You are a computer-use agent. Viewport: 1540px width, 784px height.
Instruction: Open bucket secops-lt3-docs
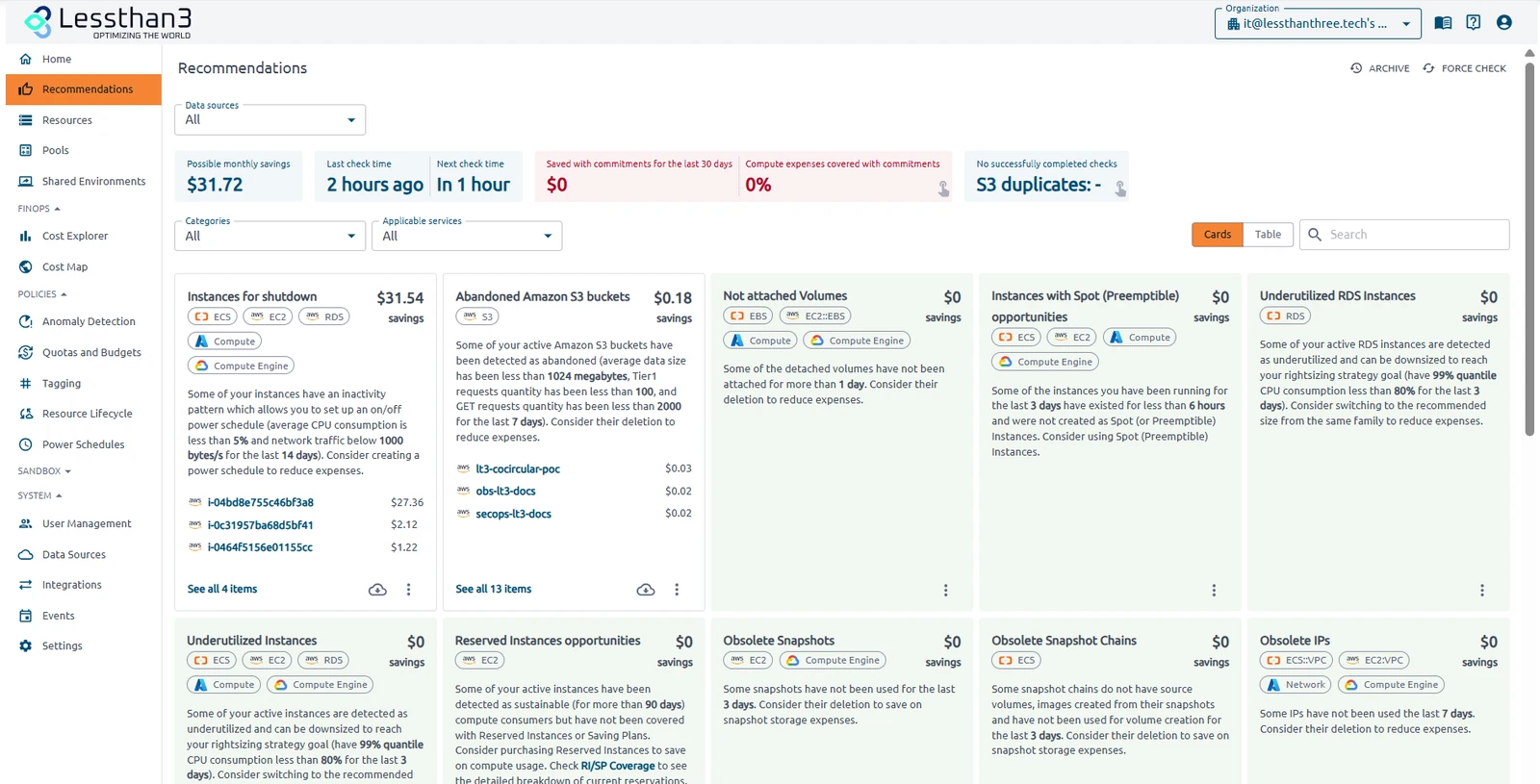point(513,514)
